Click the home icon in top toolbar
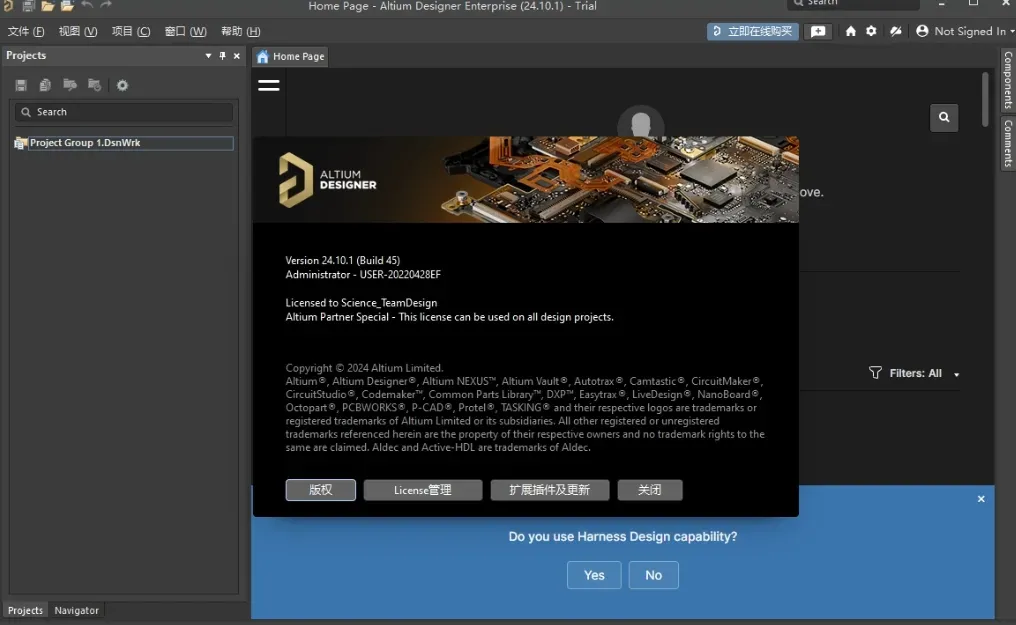Screen dimensions: 1016x625 coord(851,31)
